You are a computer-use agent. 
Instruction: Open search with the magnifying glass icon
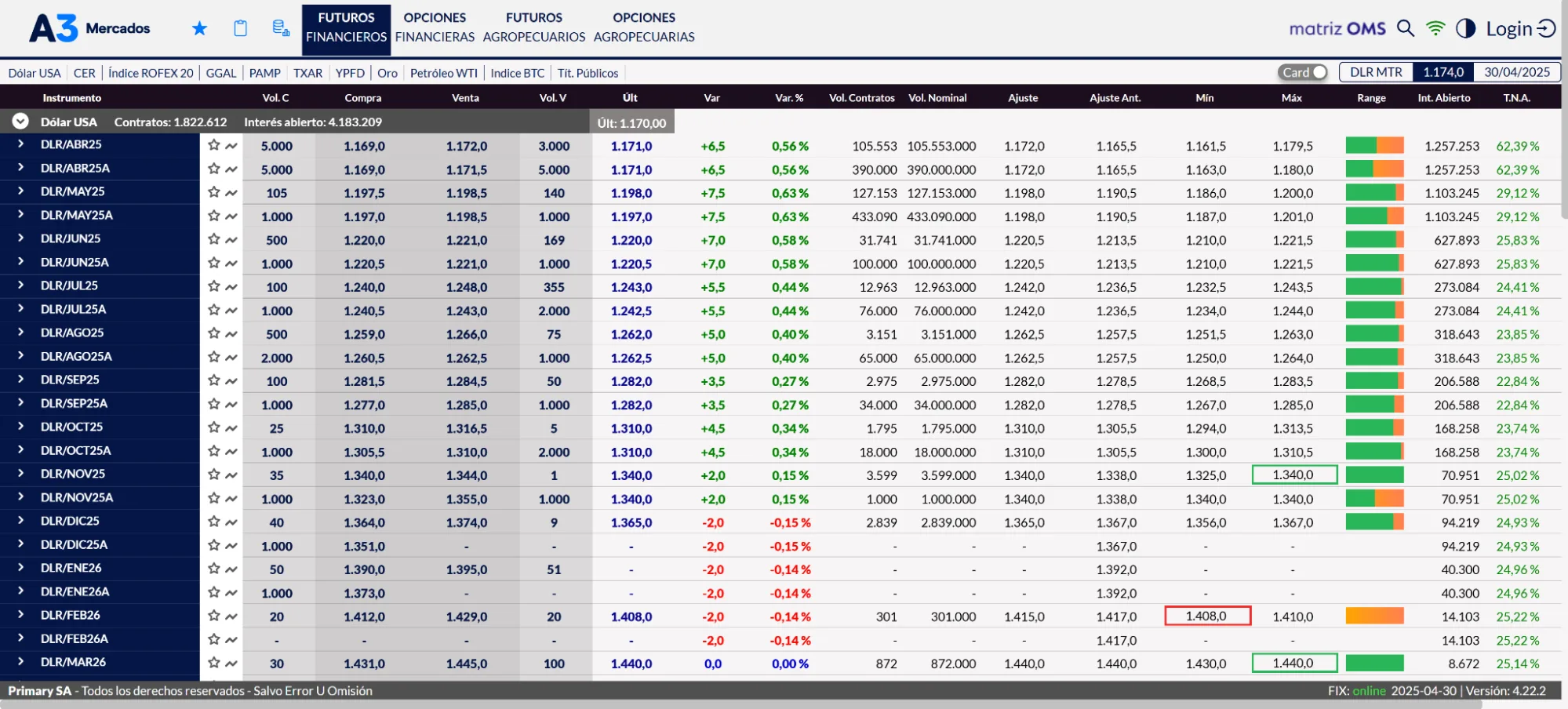(x=1406, y=28)
